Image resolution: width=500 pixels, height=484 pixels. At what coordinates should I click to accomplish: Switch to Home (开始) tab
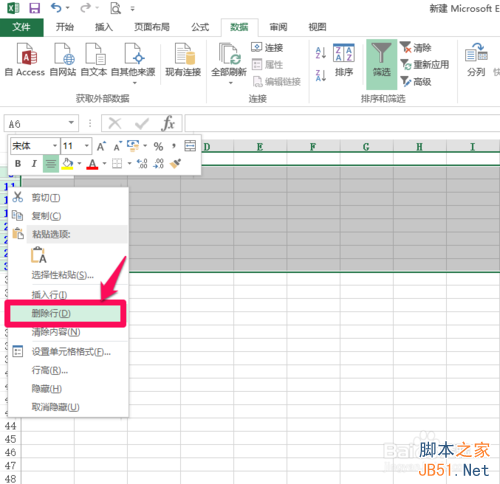pyautogui.click(x=65, y=27)
